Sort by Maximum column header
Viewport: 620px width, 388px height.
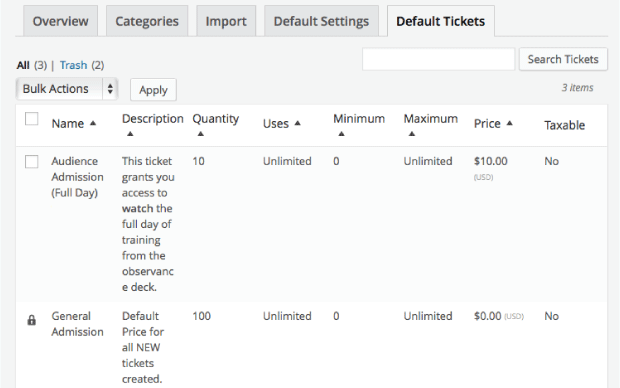click(x=431, y=119)
